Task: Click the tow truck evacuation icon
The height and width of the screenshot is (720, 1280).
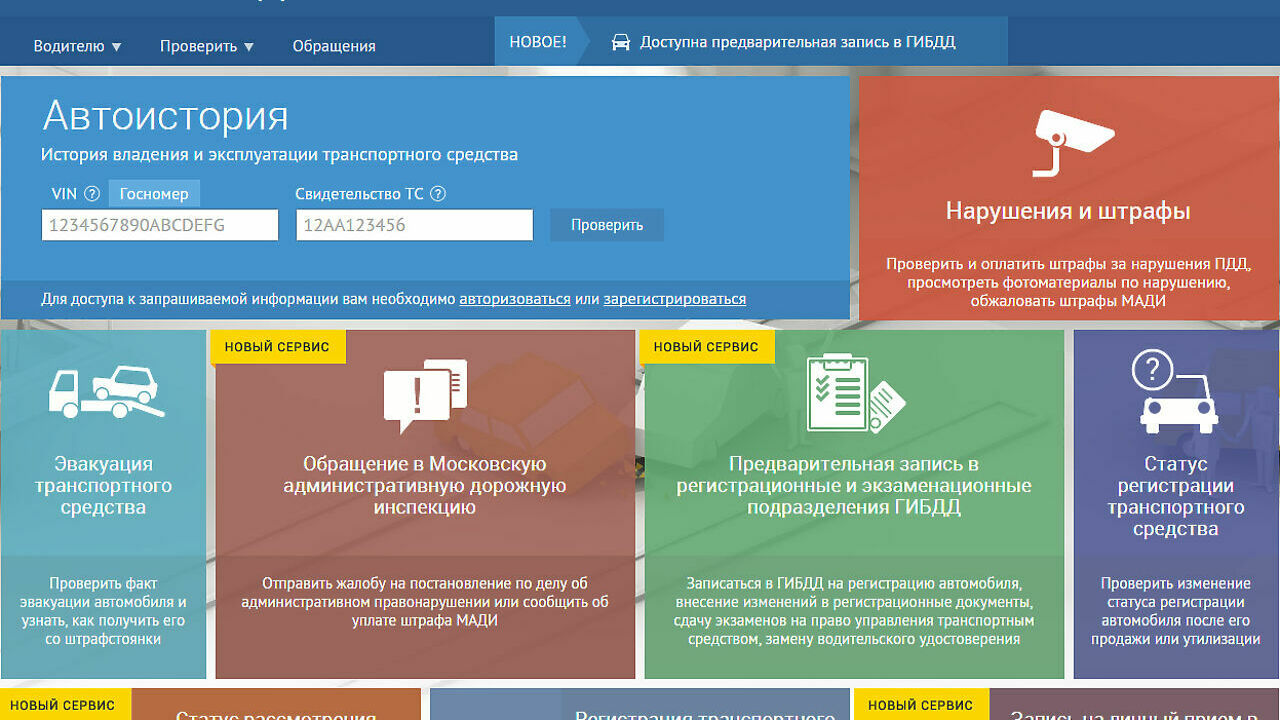Action: 107,393
